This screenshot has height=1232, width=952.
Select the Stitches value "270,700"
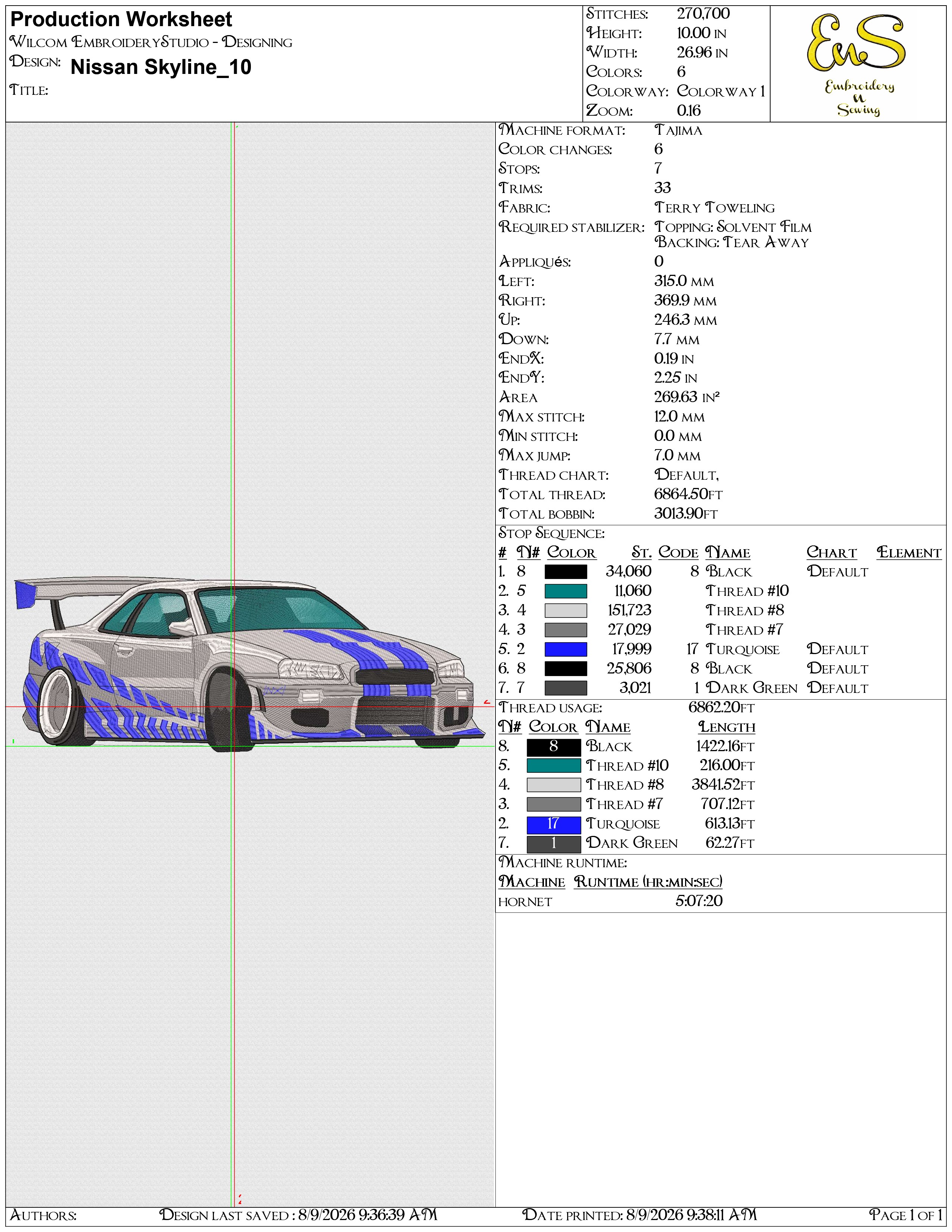click(x=703, y=13)
